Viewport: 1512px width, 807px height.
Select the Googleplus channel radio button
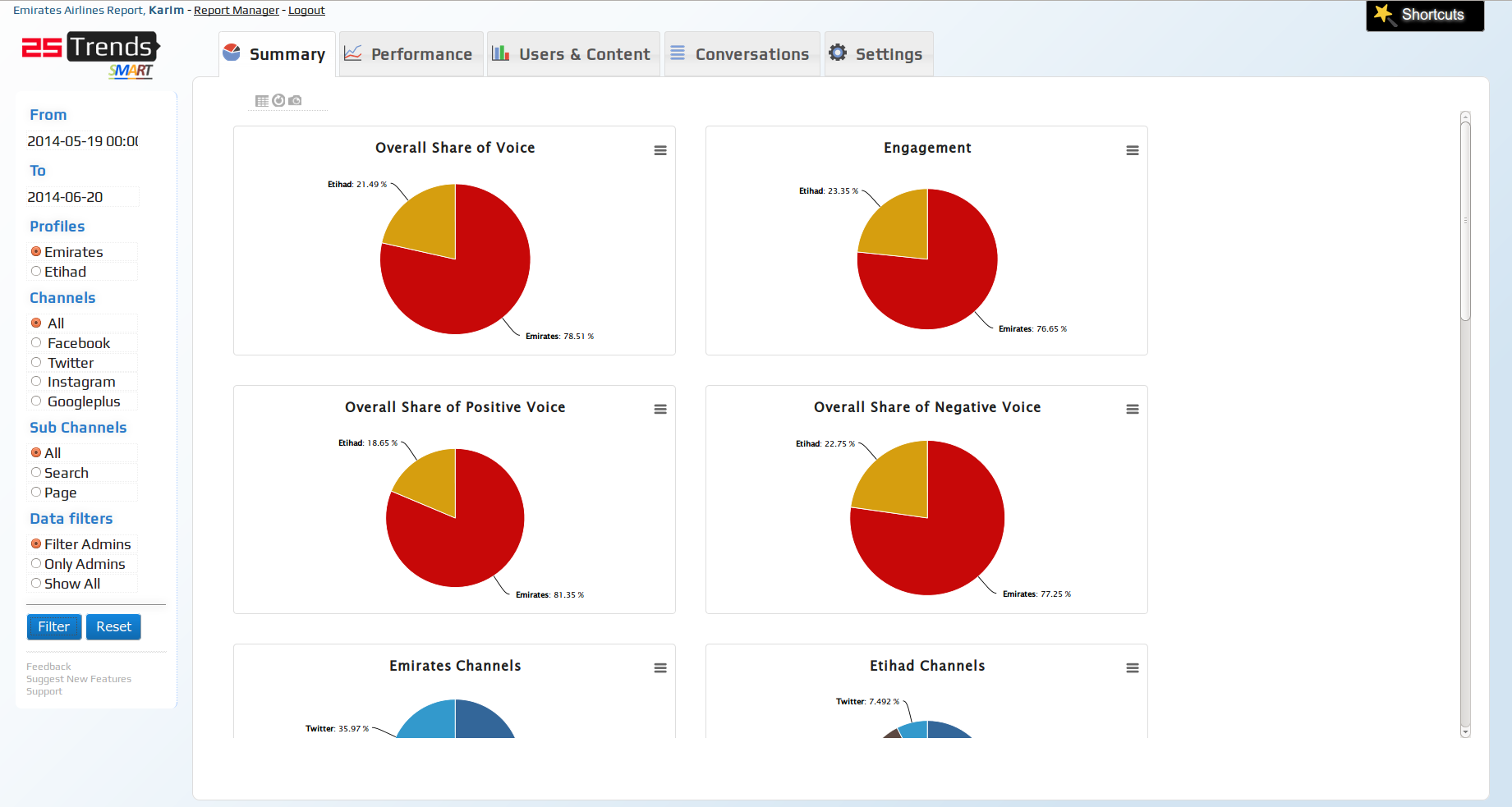(x=36, y=401)
